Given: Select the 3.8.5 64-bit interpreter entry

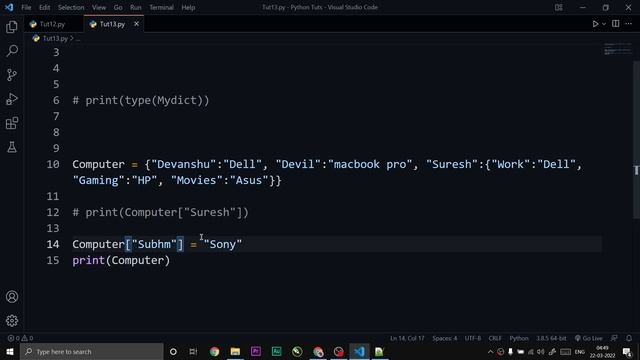Looking at the screenshot, I should (x=551, y=338).
